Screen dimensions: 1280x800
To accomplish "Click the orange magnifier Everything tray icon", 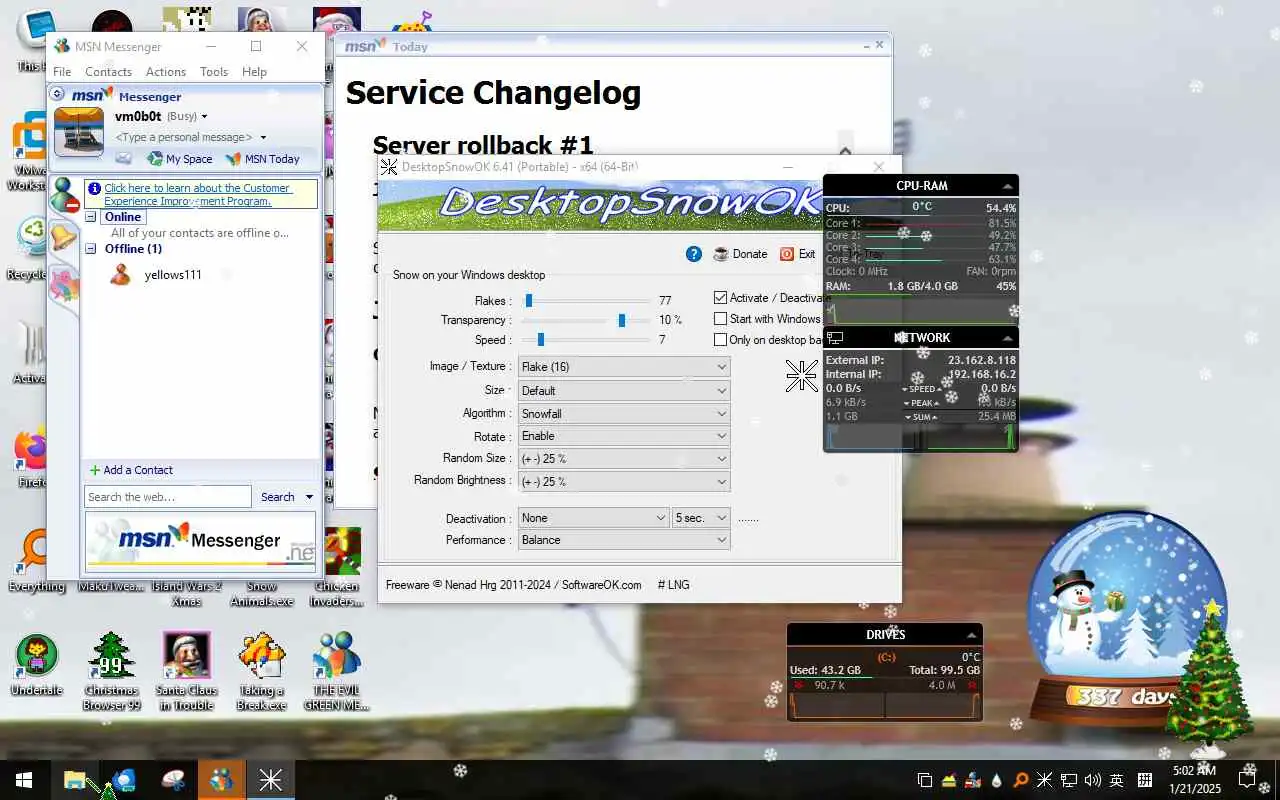I will point(1021,780).
